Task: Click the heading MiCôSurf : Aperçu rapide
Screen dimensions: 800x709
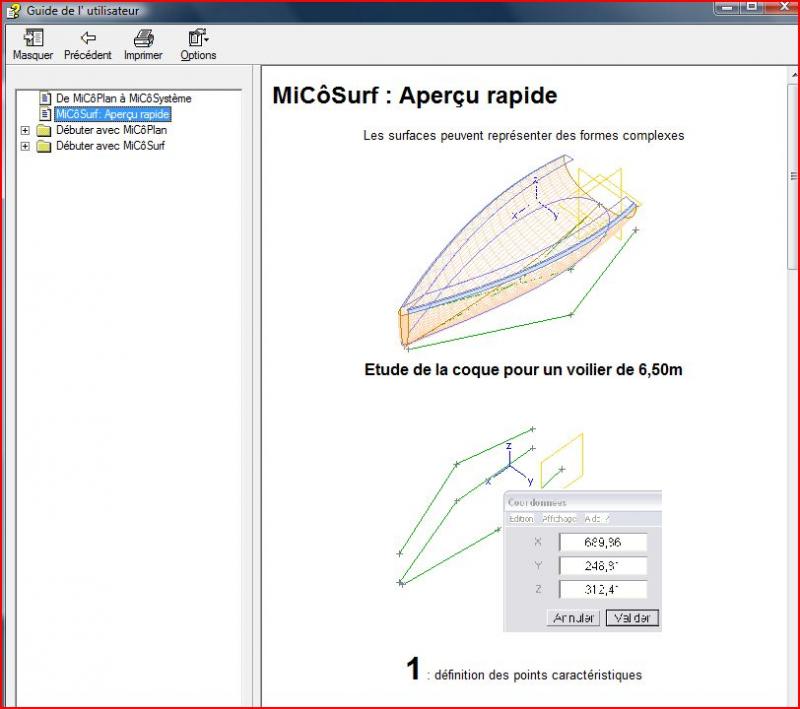Action: (415, 95)
